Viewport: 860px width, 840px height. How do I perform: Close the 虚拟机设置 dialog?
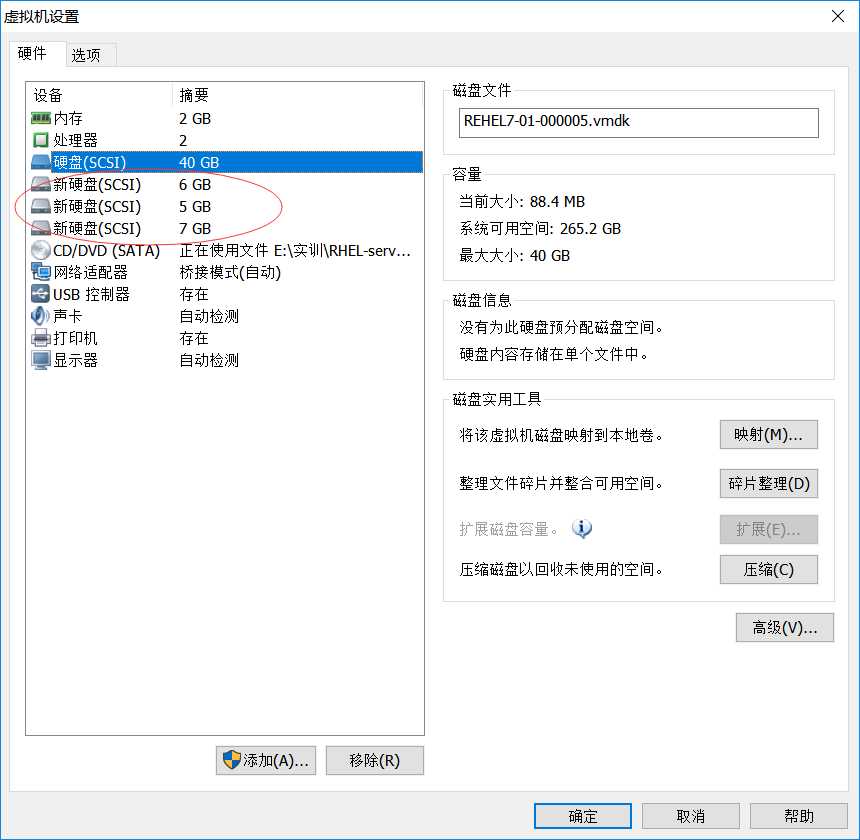(x=838, y=16)
